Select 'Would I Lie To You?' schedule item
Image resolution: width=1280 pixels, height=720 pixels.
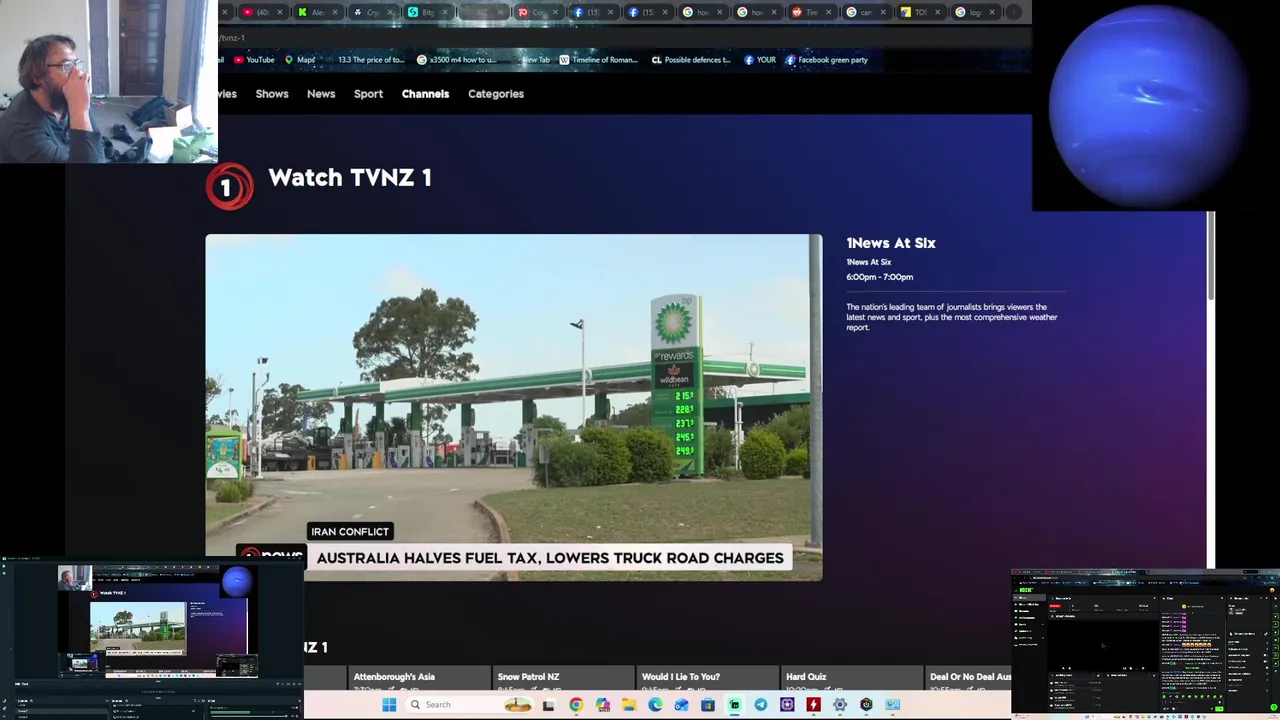pyautogui.click(x=680, y=677)
